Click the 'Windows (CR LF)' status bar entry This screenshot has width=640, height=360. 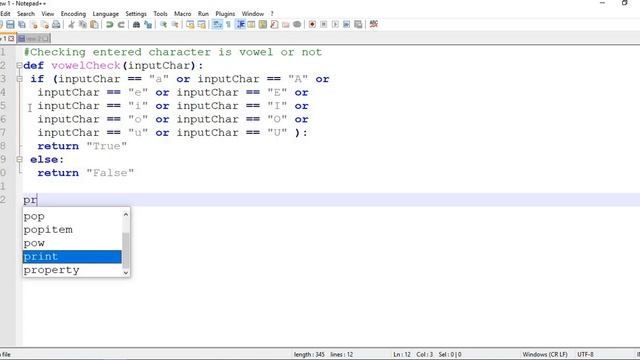[x=545, y=354]
